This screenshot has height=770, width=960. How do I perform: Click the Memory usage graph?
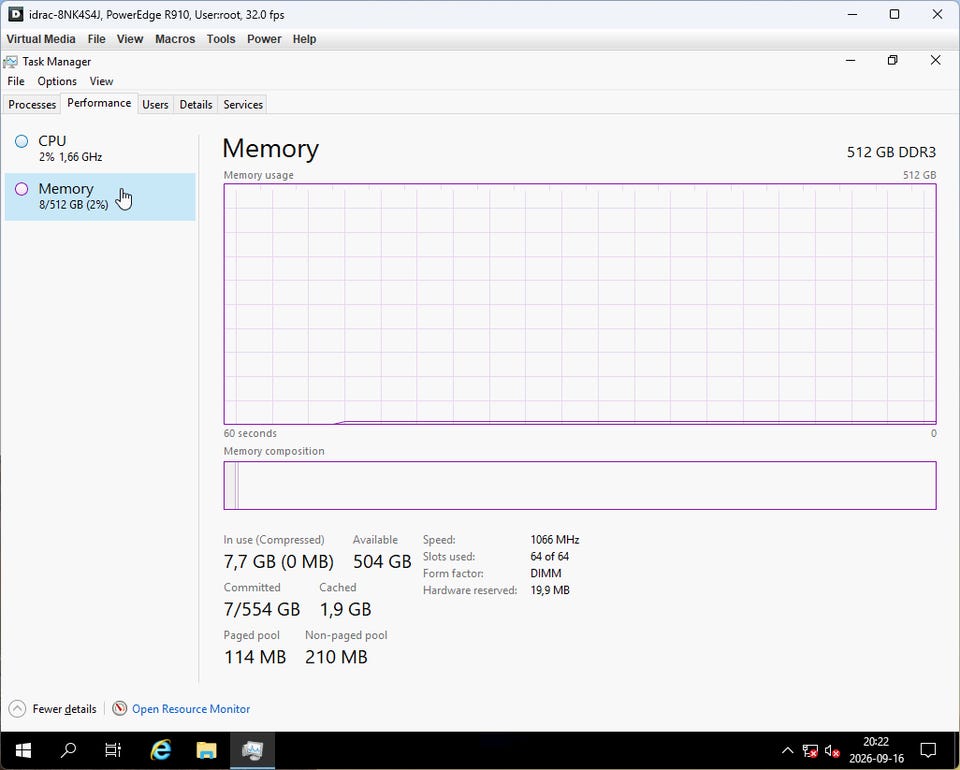580,304
